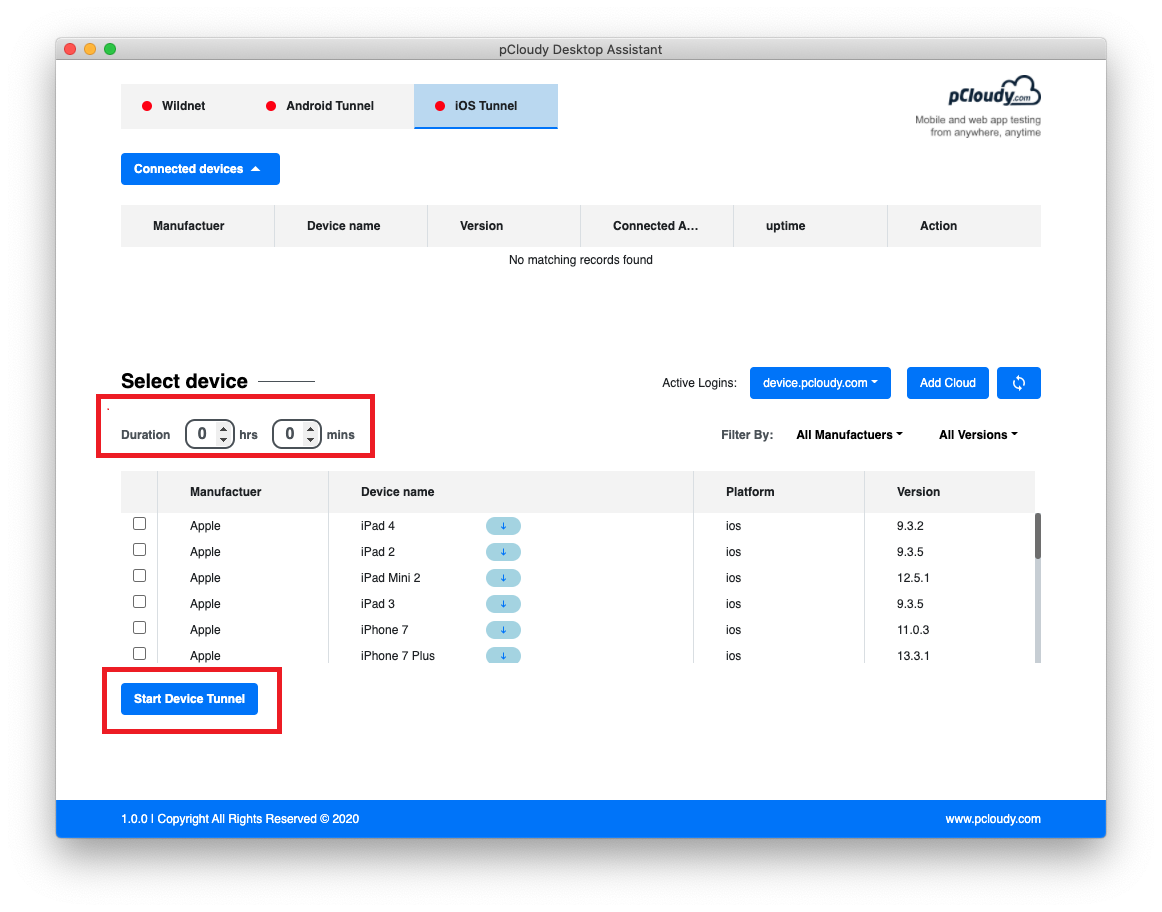Viewport: 1162px width, 912px height.
Task: Increase hours with the up stepper arrow
Action: [x=224, y=428]
